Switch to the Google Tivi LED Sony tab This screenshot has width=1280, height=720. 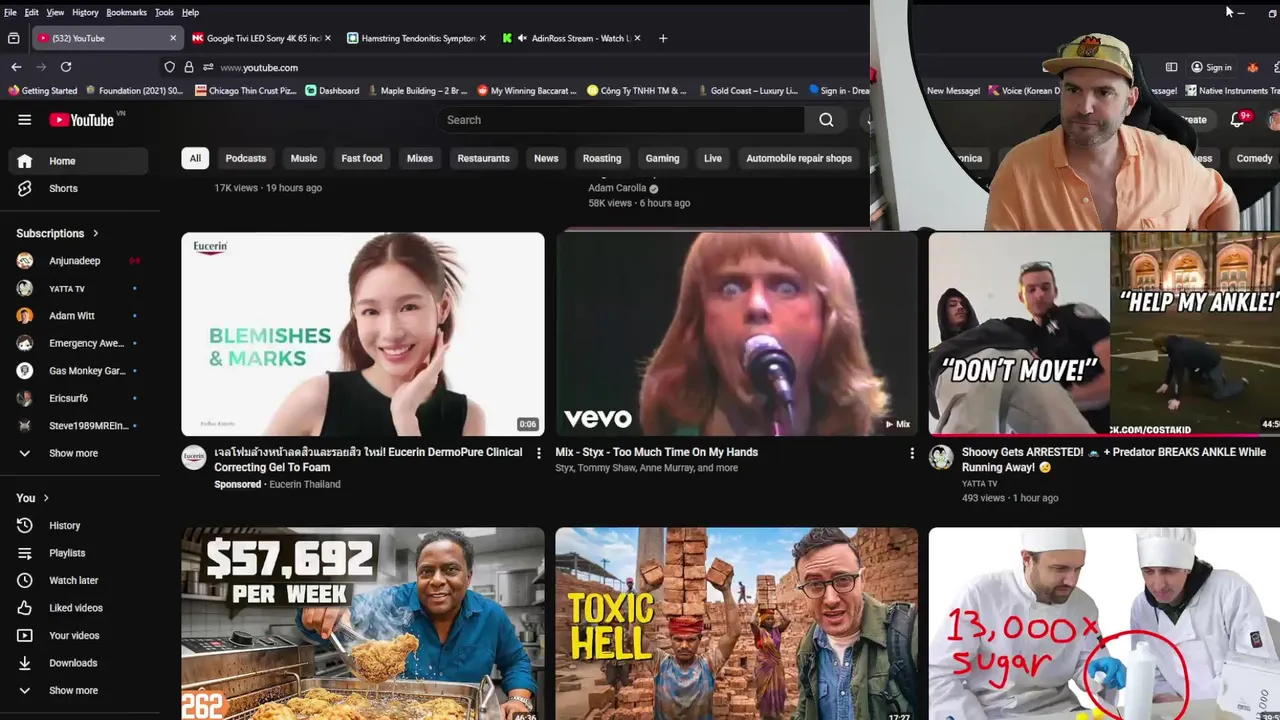click(260, 38)
